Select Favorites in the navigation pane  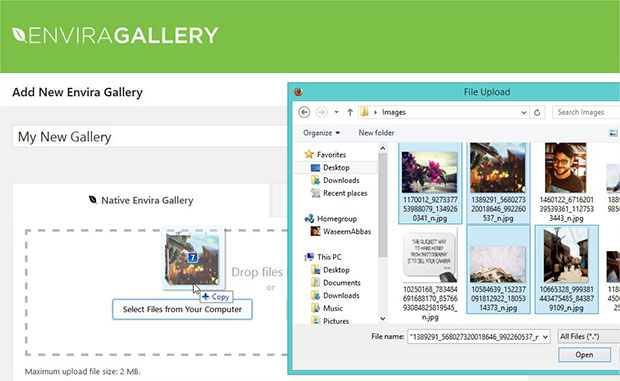[325, 155]
